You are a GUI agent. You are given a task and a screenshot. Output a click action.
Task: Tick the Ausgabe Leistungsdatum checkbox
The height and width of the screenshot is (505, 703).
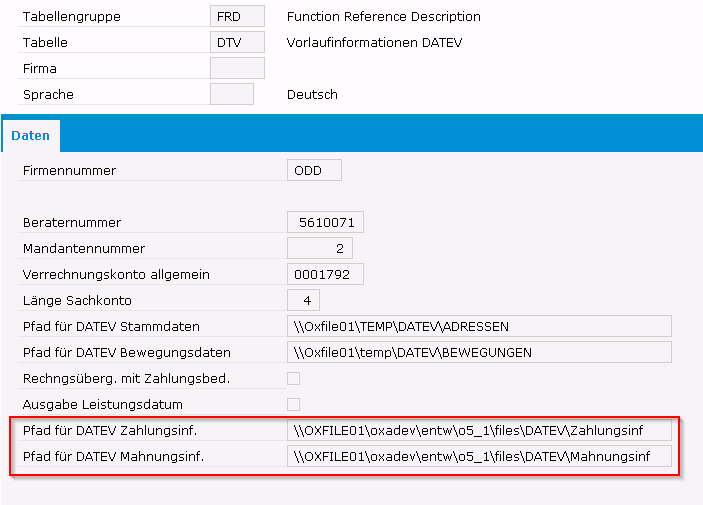[294, 405]
